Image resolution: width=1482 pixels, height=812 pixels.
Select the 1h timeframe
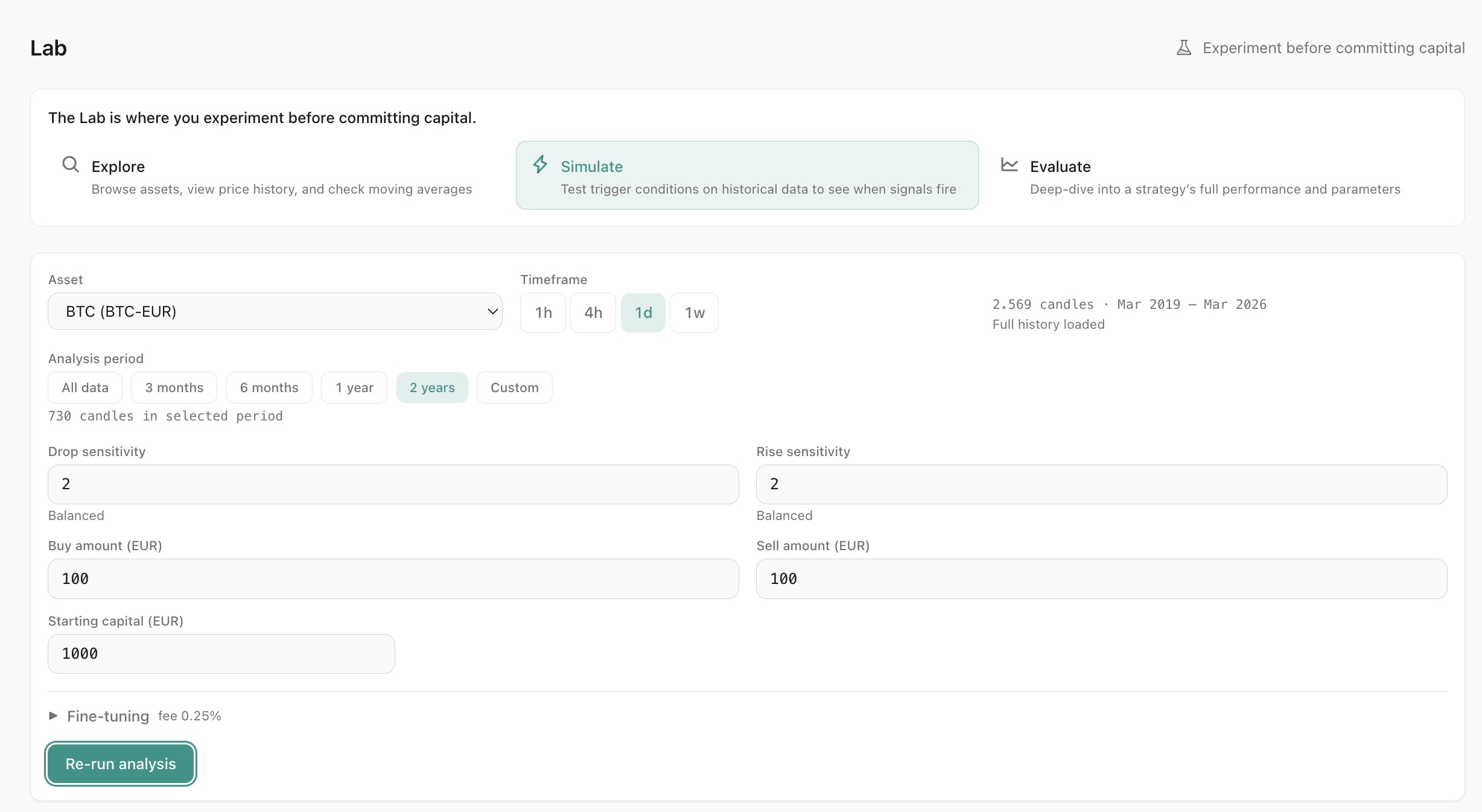[x=542, y=312]
